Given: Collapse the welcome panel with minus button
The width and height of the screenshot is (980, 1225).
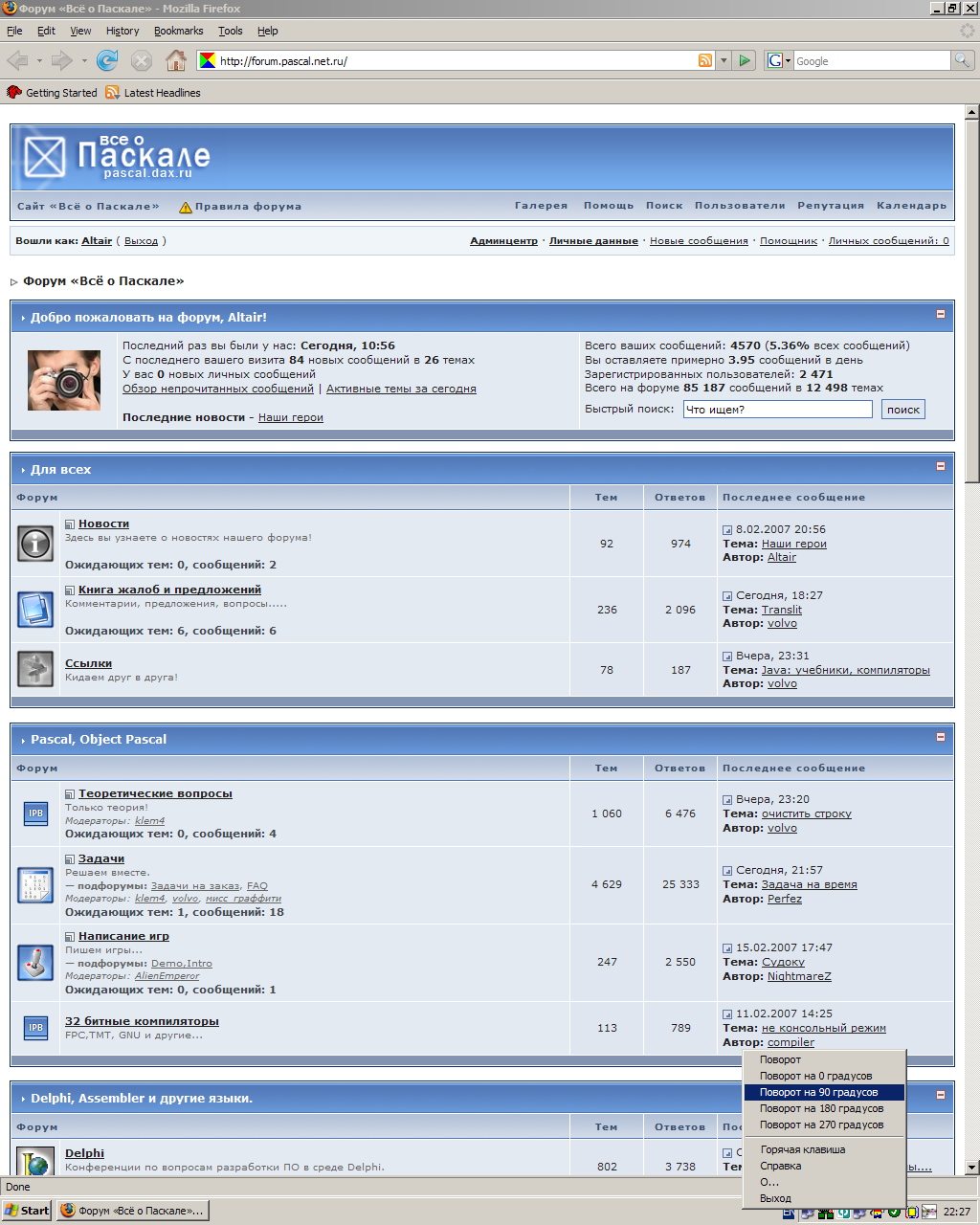Looking at the screenshot, I should (x=940, y=314).
